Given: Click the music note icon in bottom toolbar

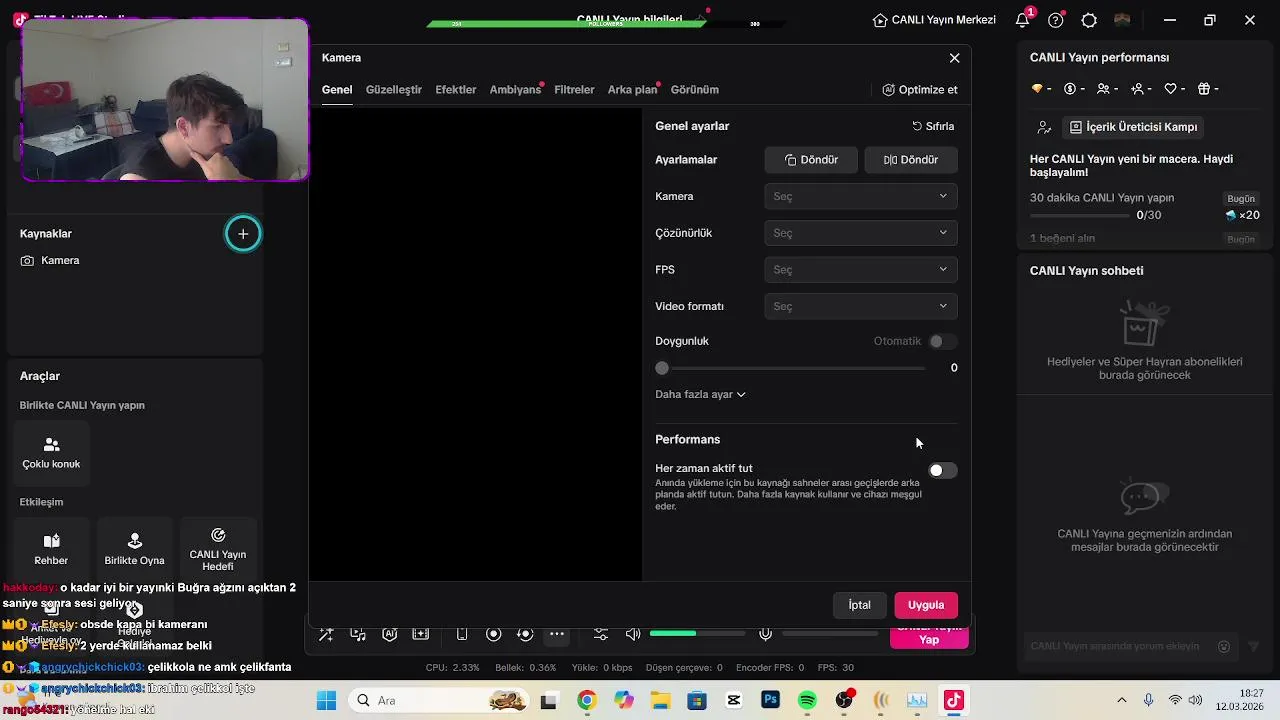Looking at the screenshot, I should click(x=358, y=634).
